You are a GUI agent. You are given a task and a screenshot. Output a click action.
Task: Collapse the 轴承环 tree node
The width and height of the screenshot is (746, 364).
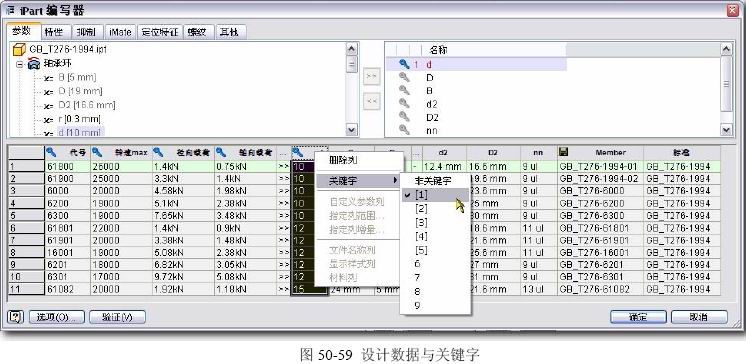(x=20, y=64)
